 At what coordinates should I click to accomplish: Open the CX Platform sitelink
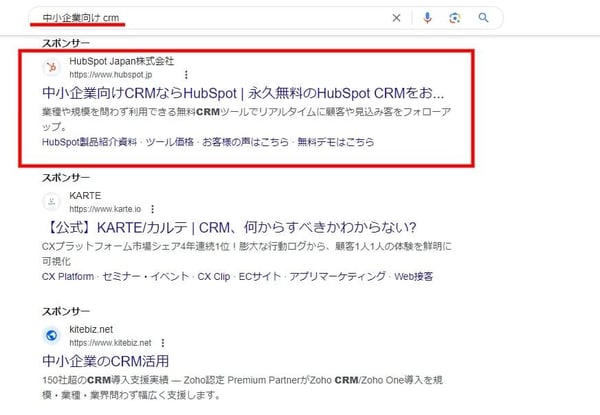(68, 277)
